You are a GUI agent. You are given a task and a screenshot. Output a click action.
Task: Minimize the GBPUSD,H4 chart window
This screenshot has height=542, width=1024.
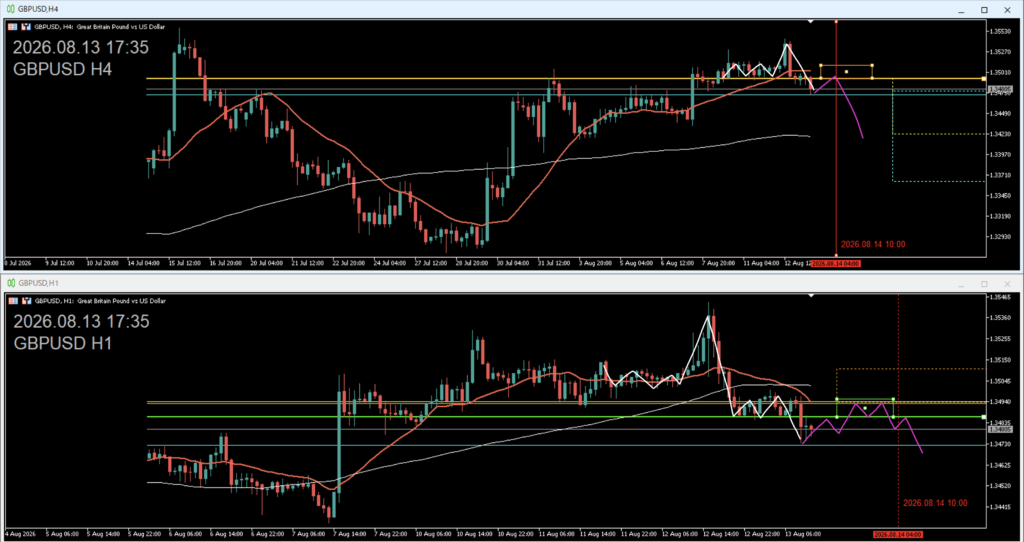[961, 10]
